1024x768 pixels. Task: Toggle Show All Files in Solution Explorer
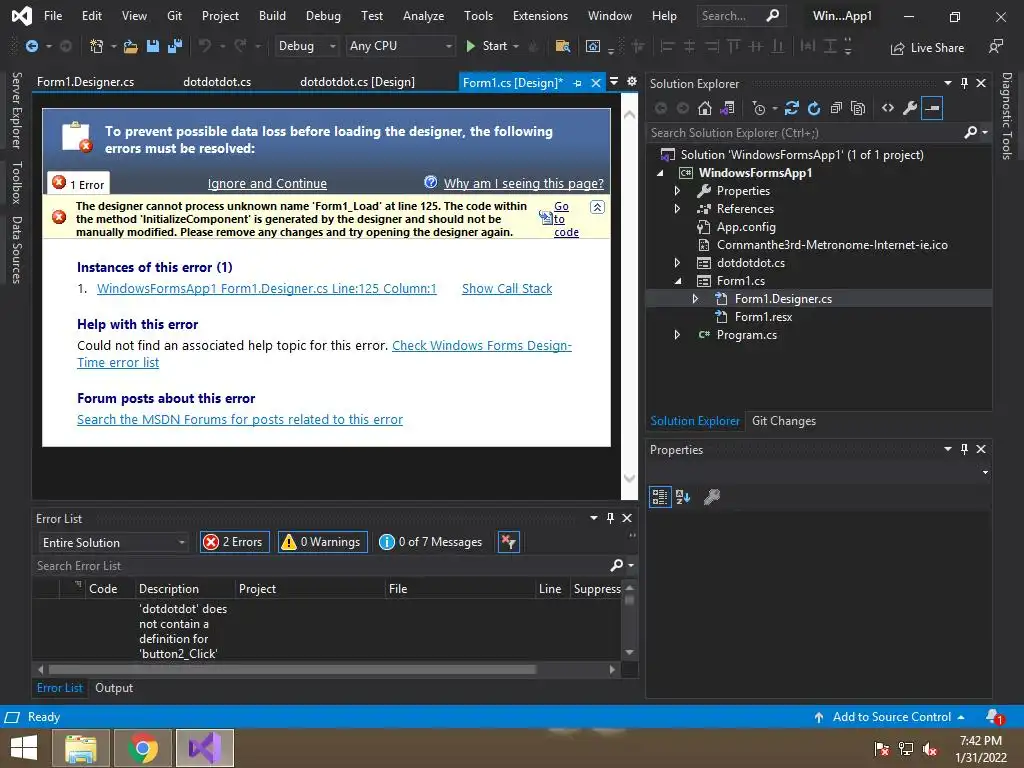[858, 108]
